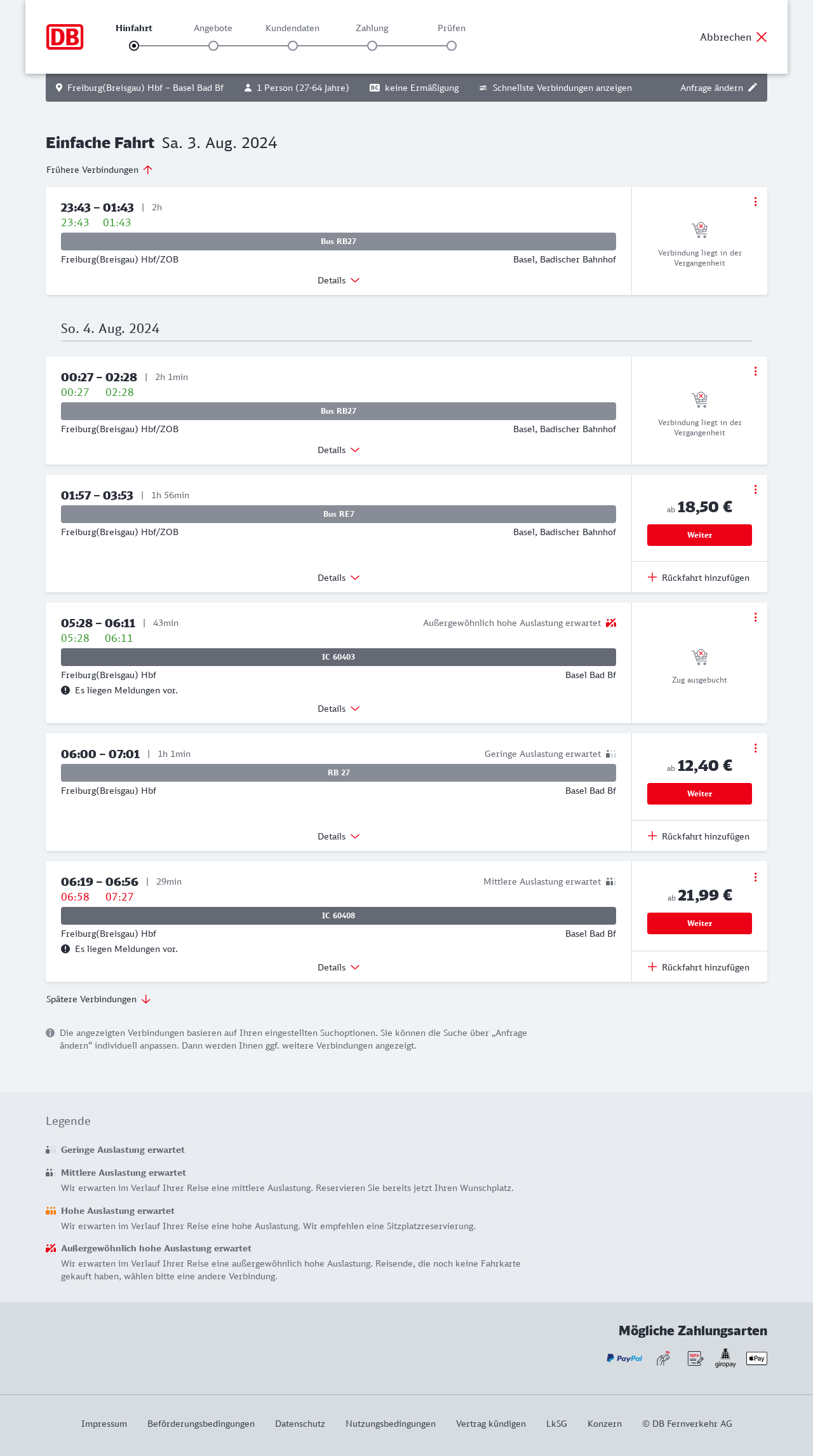Viewport: 813px width, 1456px height.
Task: Select the Hinfahrt progress step circle
Action: (x=134, y=46)
